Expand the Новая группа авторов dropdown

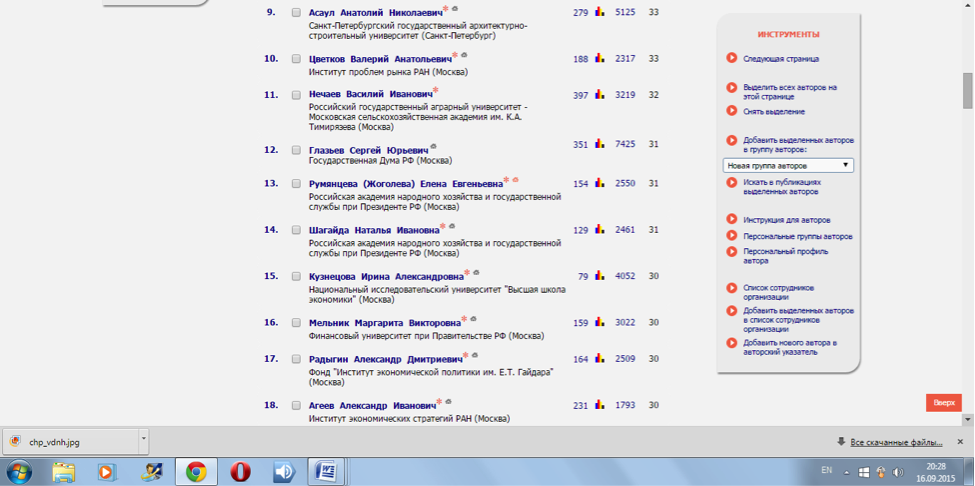tap(788, 165)
